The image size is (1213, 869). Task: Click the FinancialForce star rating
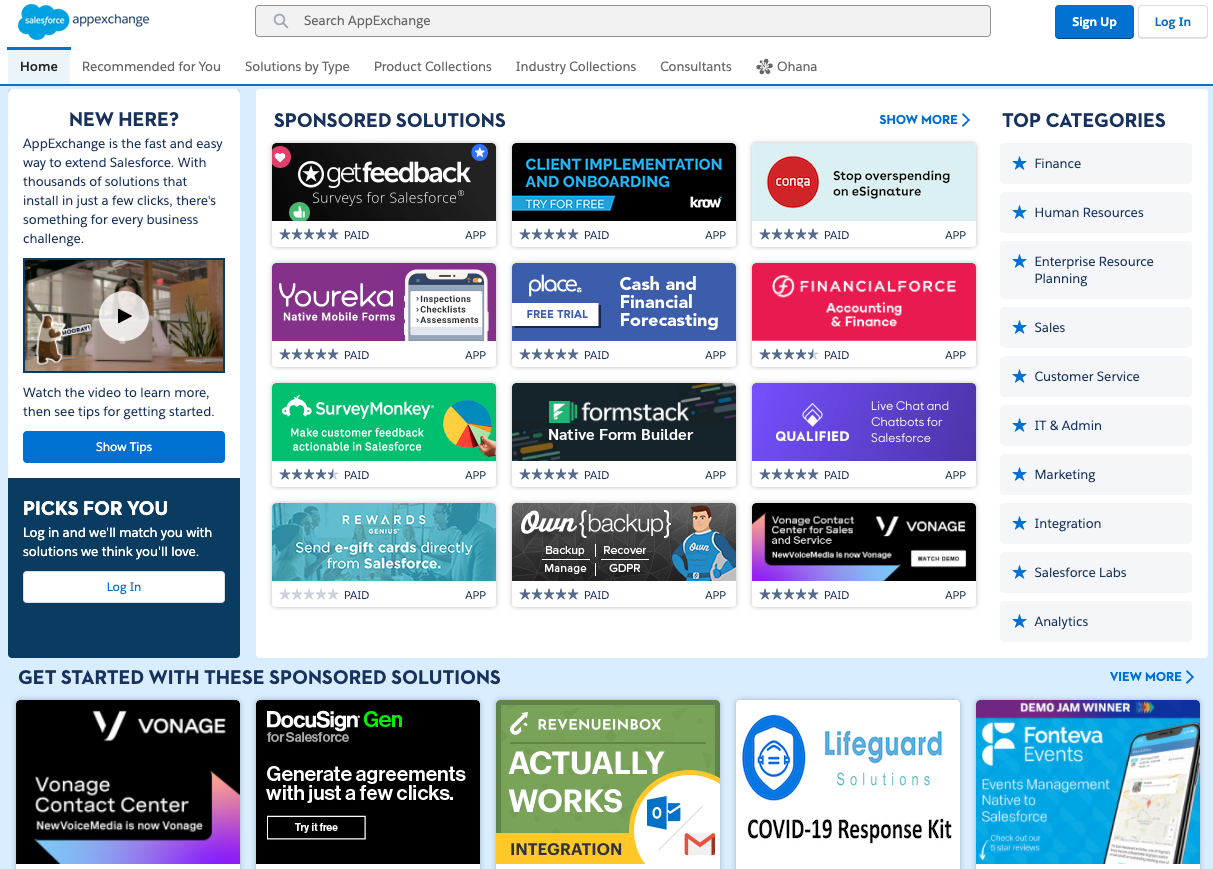[789, 355]
